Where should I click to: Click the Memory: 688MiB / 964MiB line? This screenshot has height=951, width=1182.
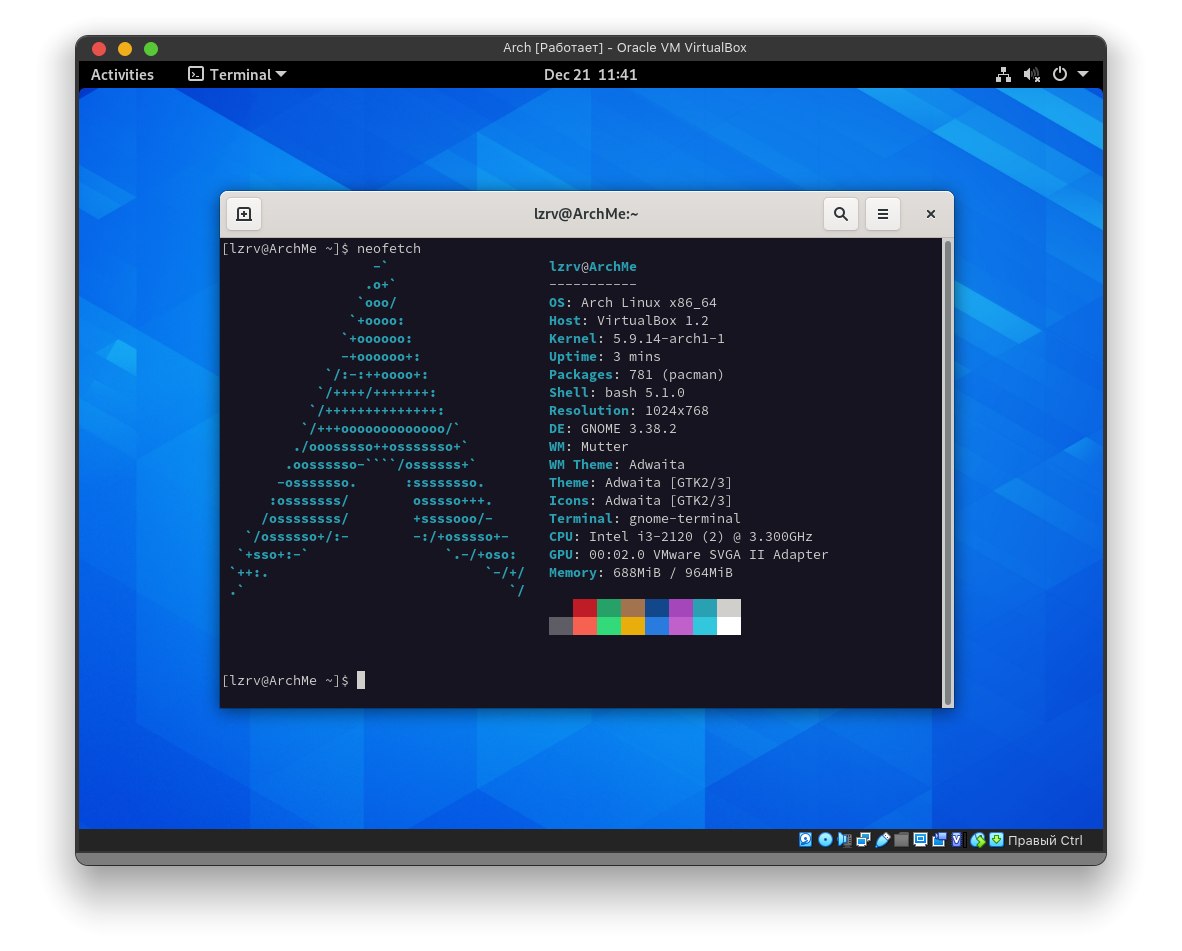pyautogui.click(x=641, y=573)
